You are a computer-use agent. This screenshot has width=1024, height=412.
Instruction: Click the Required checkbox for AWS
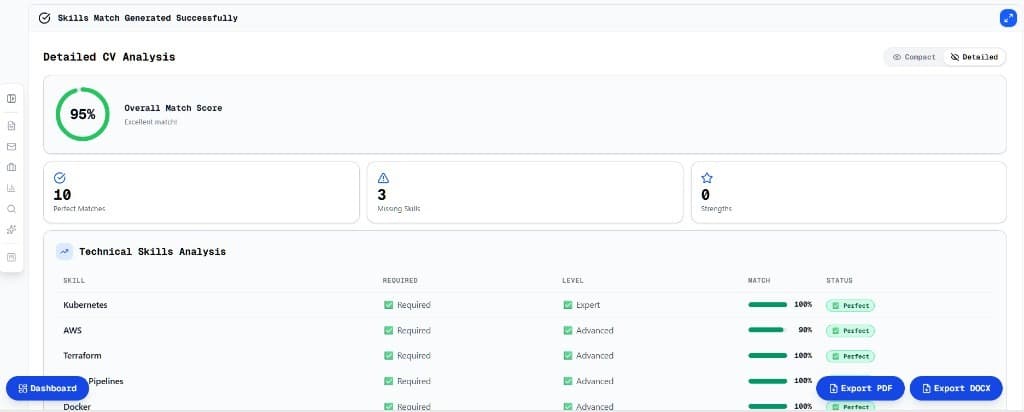[389, 330]
